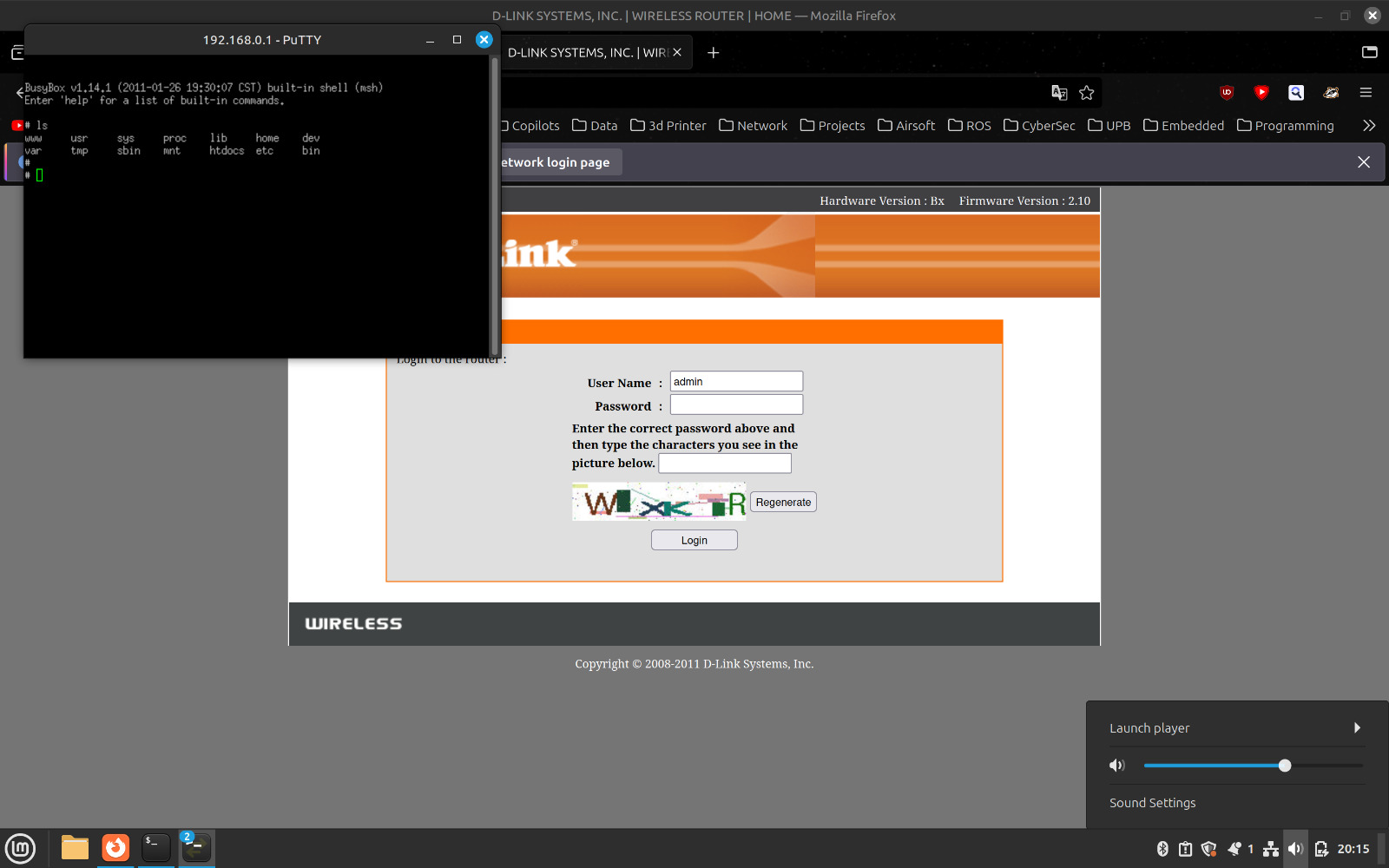Image resolution: width=1389 pixels, height=868 pixels.
Task: Open the Files folder in the taskbar
Action: click(75, 848)
